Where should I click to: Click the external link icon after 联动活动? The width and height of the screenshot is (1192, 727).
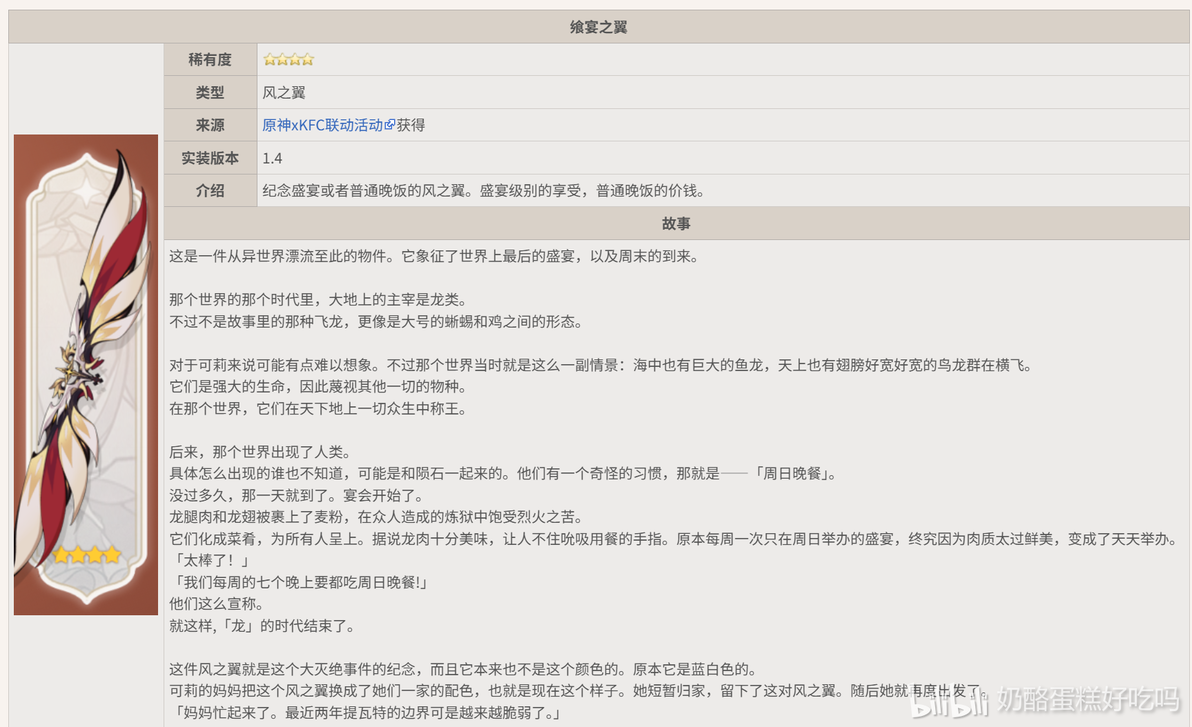coord(390,125)
